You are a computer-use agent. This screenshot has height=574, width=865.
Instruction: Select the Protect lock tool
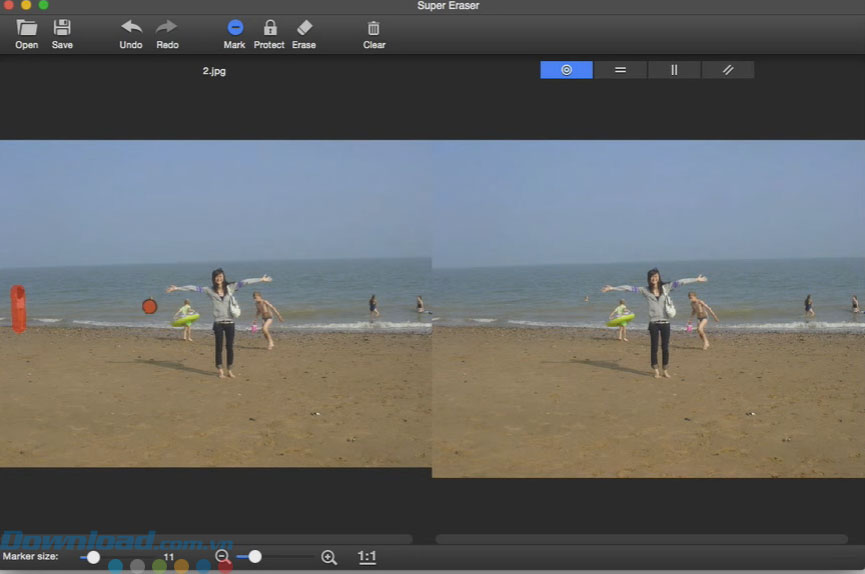pos(269,28)
